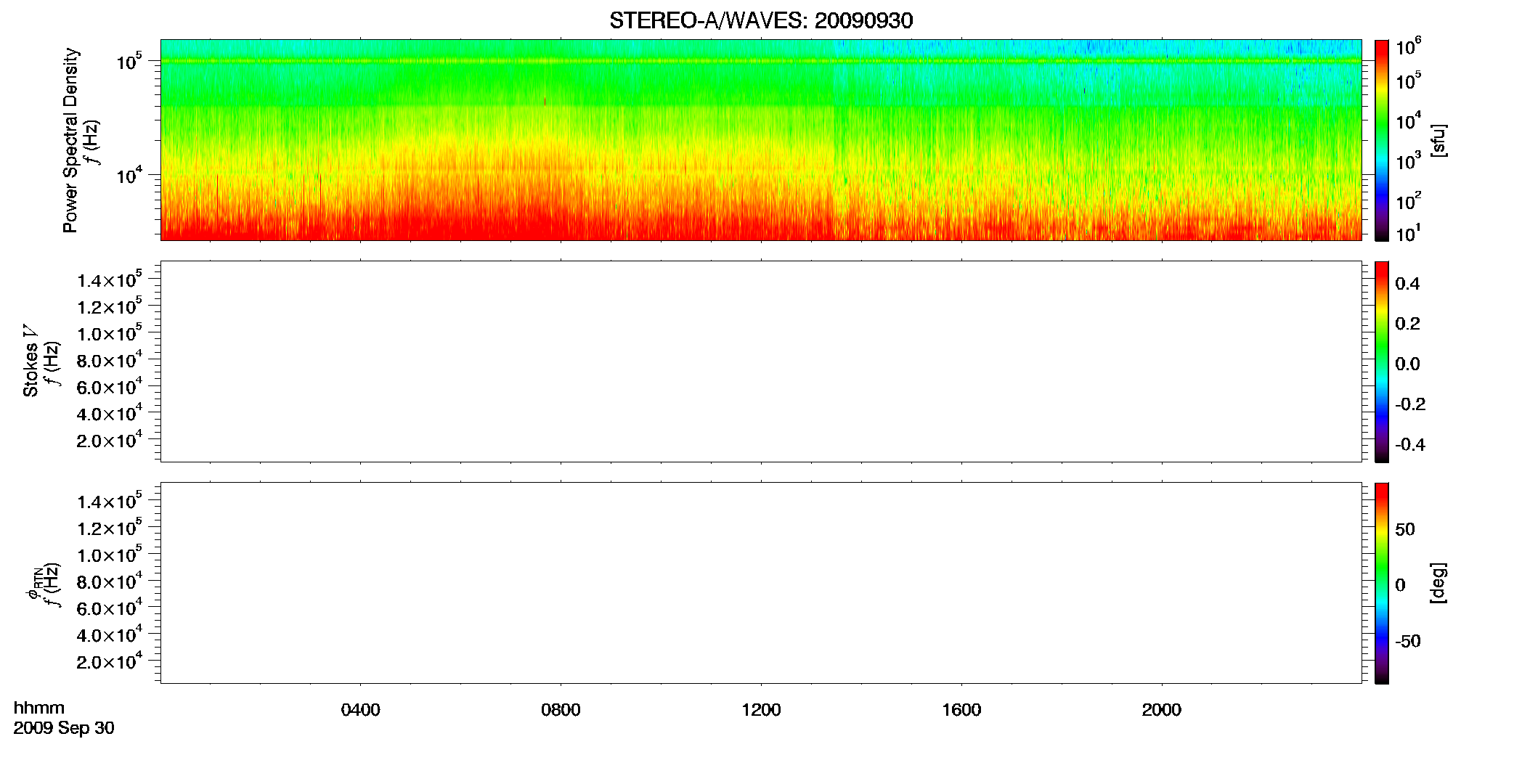The width and height of the screenshot is (1522, 784).
Task: Click the Stokes V axis label
Action: (x=30, y=361)
